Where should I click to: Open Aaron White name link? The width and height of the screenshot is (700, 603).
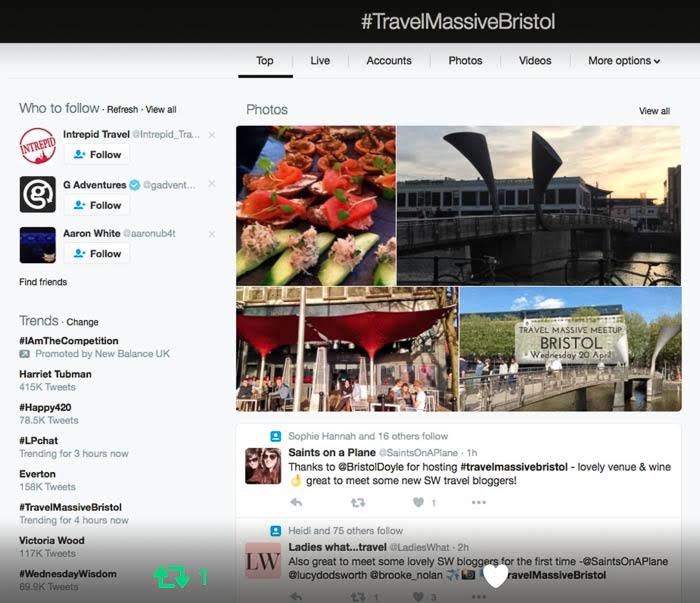[x=92, y=233]
